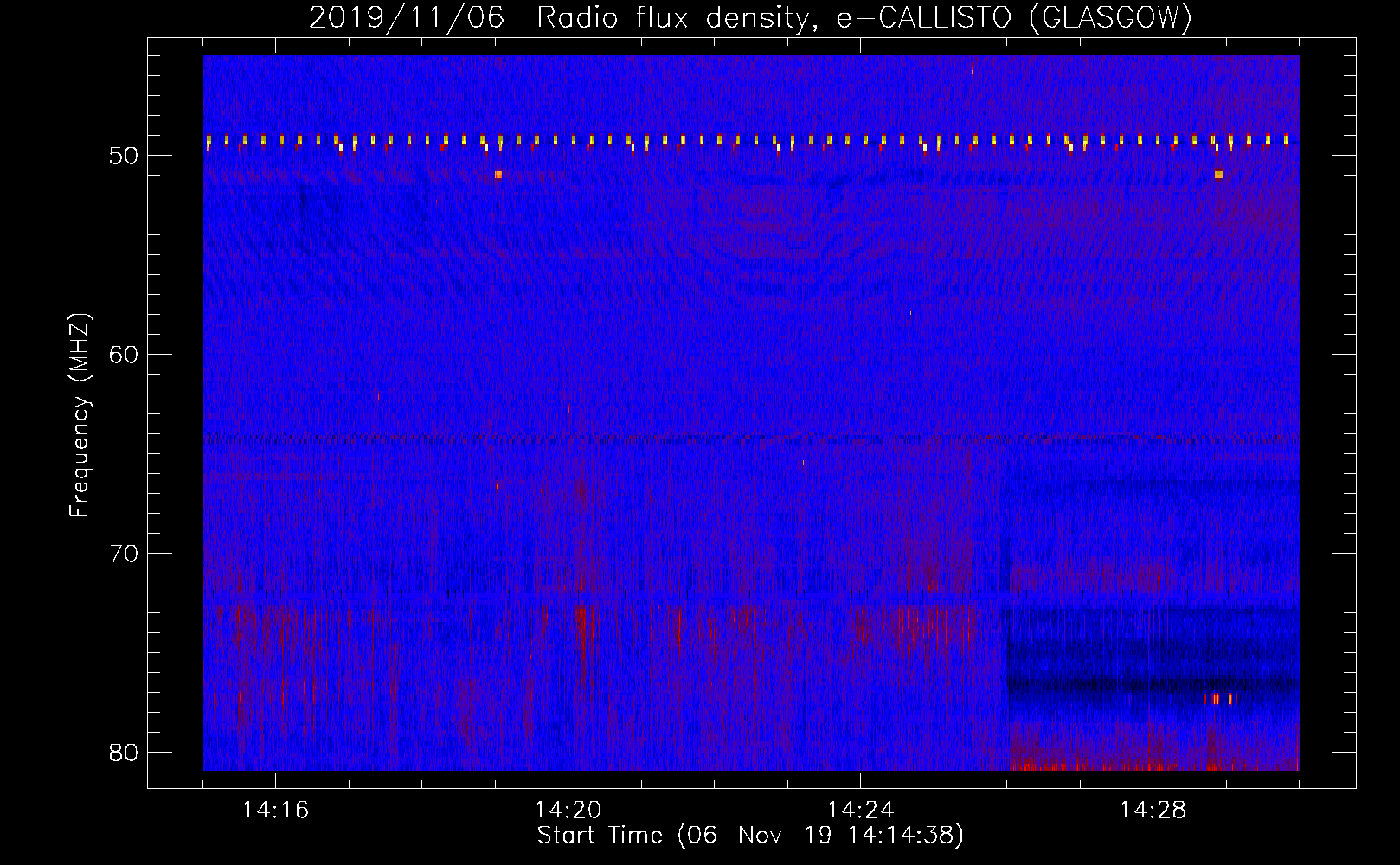Click the 60 frequency tick label
The height and width of the screenshot is (865, 1400).
click(x=124, y=355)
